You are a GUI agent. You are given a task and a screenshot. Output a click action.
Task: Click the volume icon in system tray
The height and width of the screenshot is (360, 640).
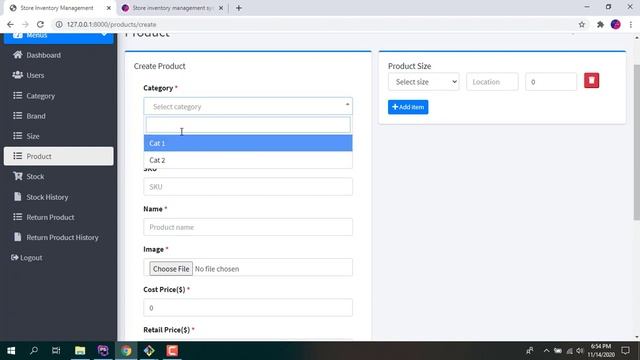(580, 351)
